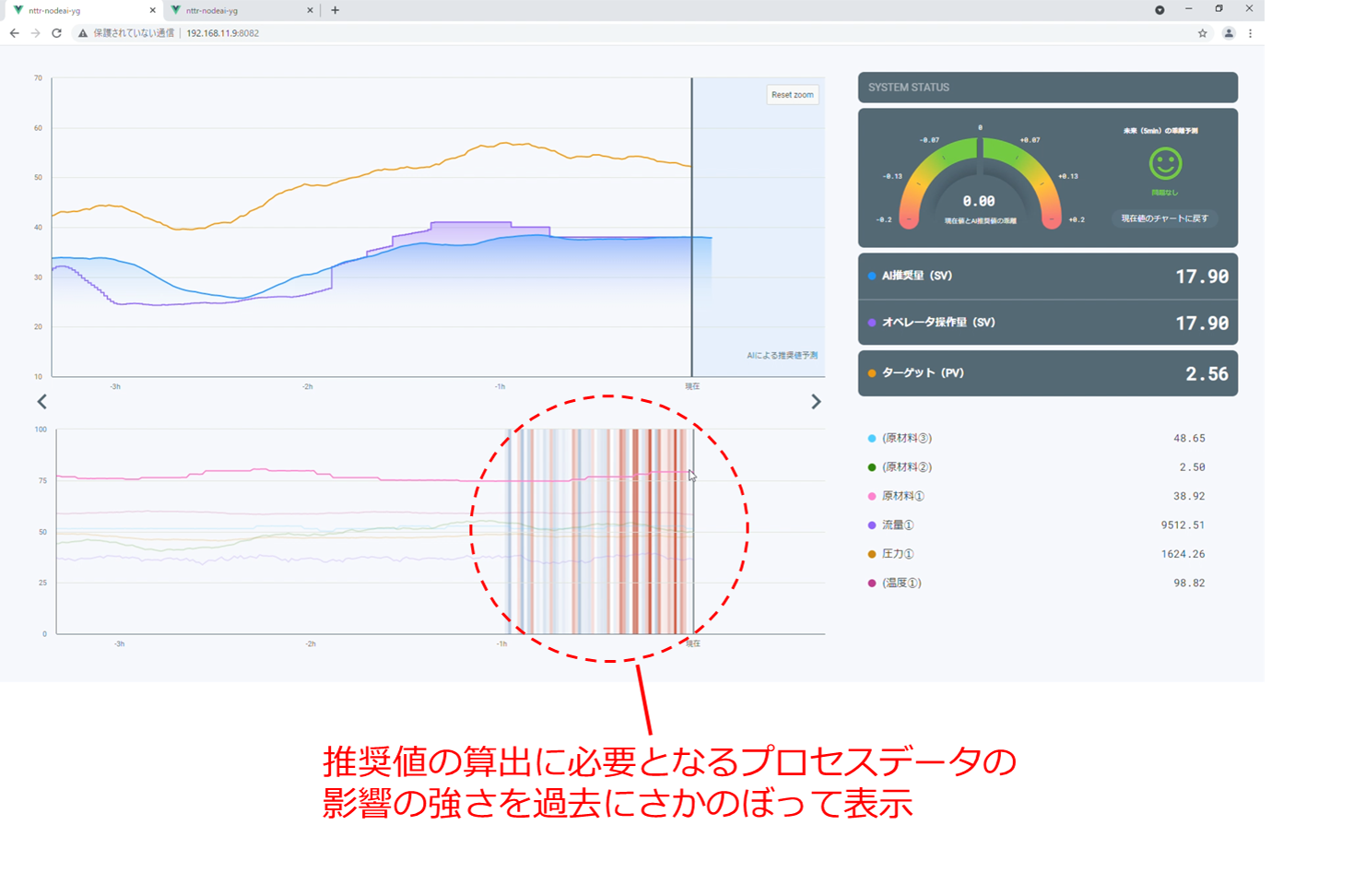Click the green smiley status icon
The image size is (1354, 896).
pos(1165,164)
